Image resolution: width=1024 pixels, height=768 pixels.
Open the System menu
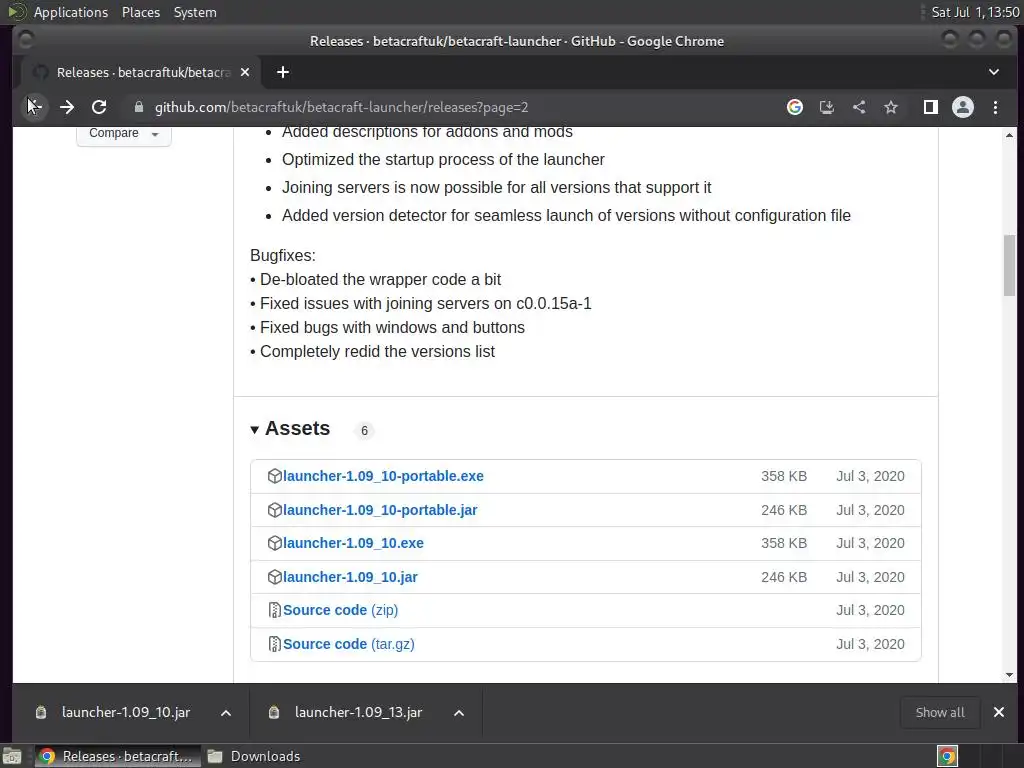coord(195,12)
